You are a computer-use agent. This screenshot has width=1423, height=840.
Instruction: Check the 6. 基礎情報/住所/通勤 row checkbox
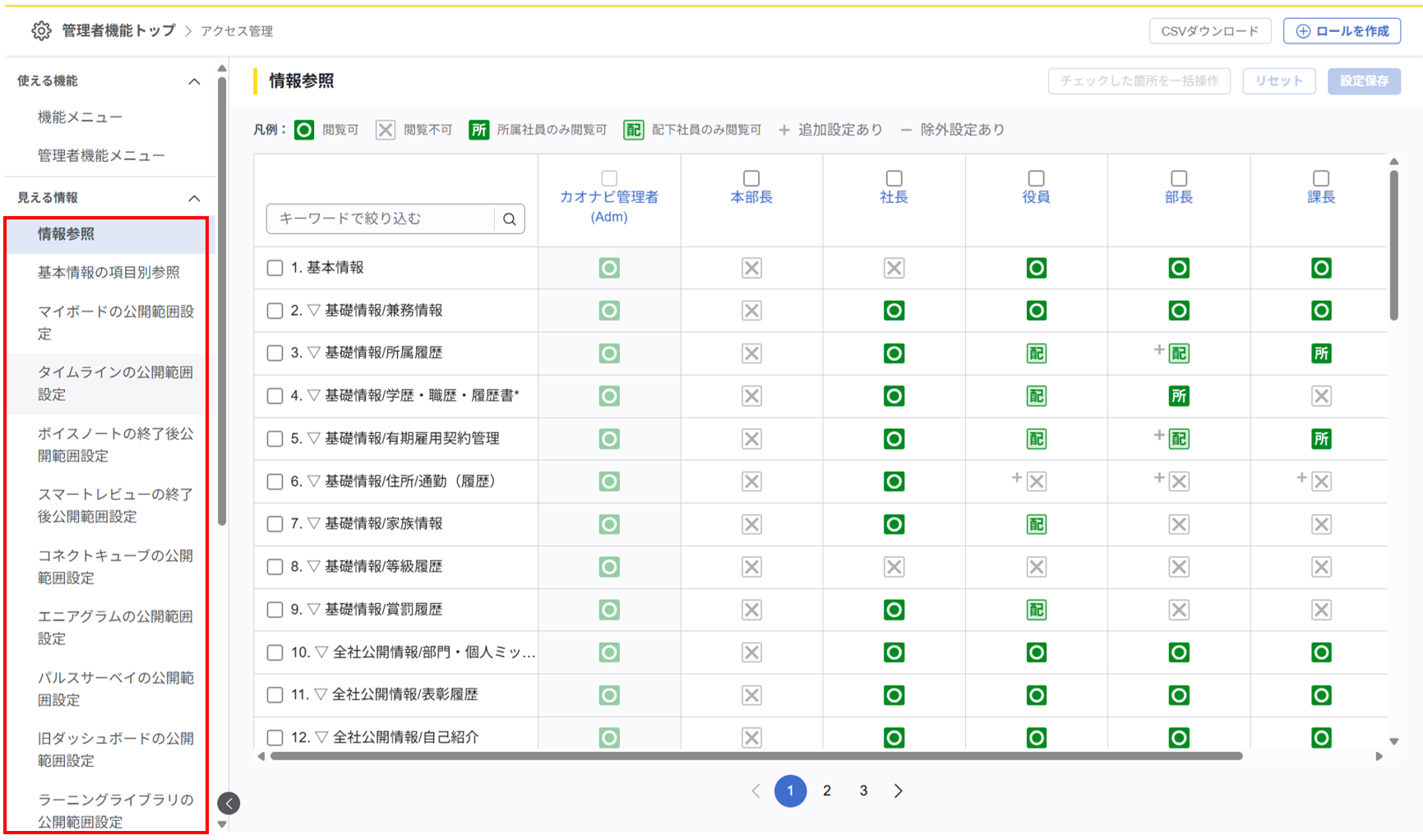tap(275, 482)
